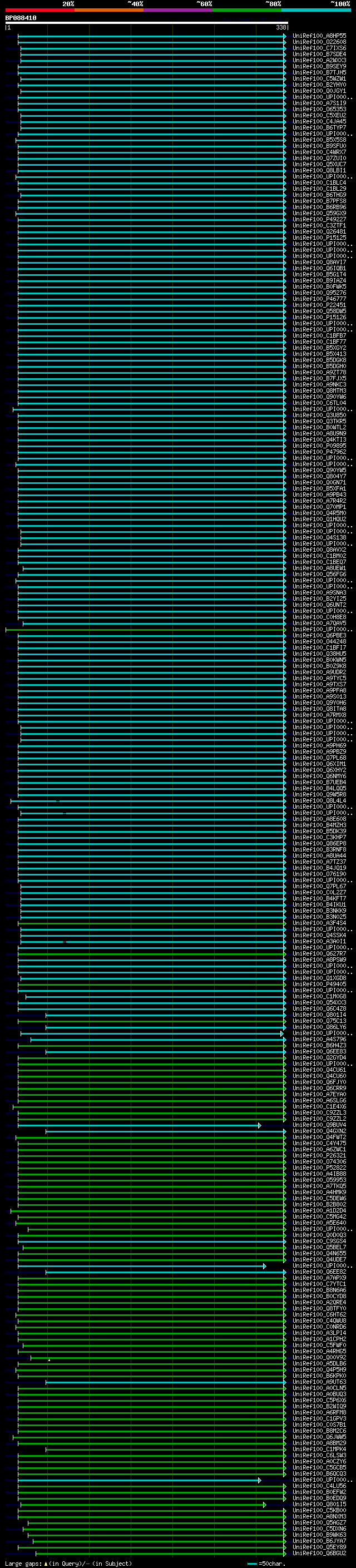Click the yellow large-gap triangle in bottom legend
This screenshot has height=1568, width=356.
tap(46, 1564)
